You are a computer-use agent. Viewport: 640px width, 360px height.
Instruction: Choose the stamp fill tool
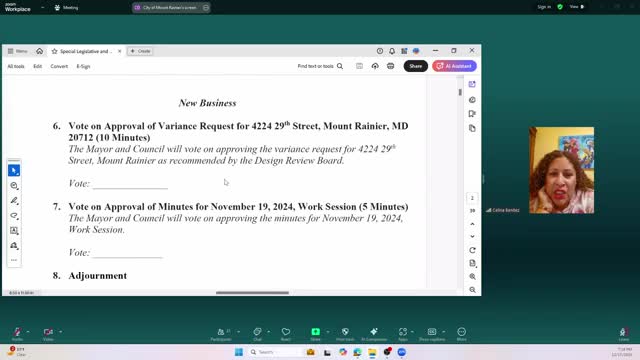[14, 245]
